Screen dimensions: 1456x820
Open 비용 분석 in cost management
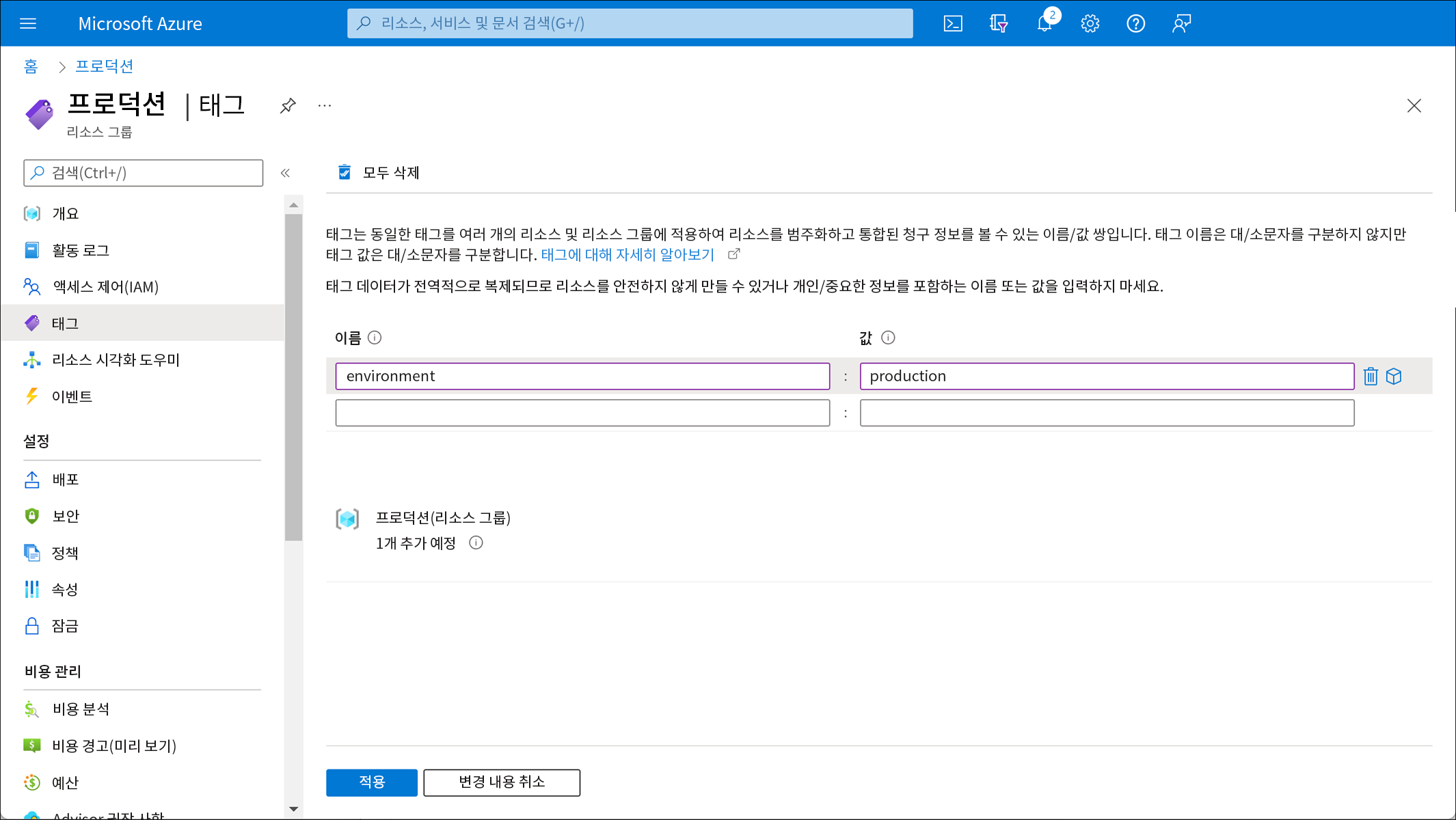(x=142, y=709)
